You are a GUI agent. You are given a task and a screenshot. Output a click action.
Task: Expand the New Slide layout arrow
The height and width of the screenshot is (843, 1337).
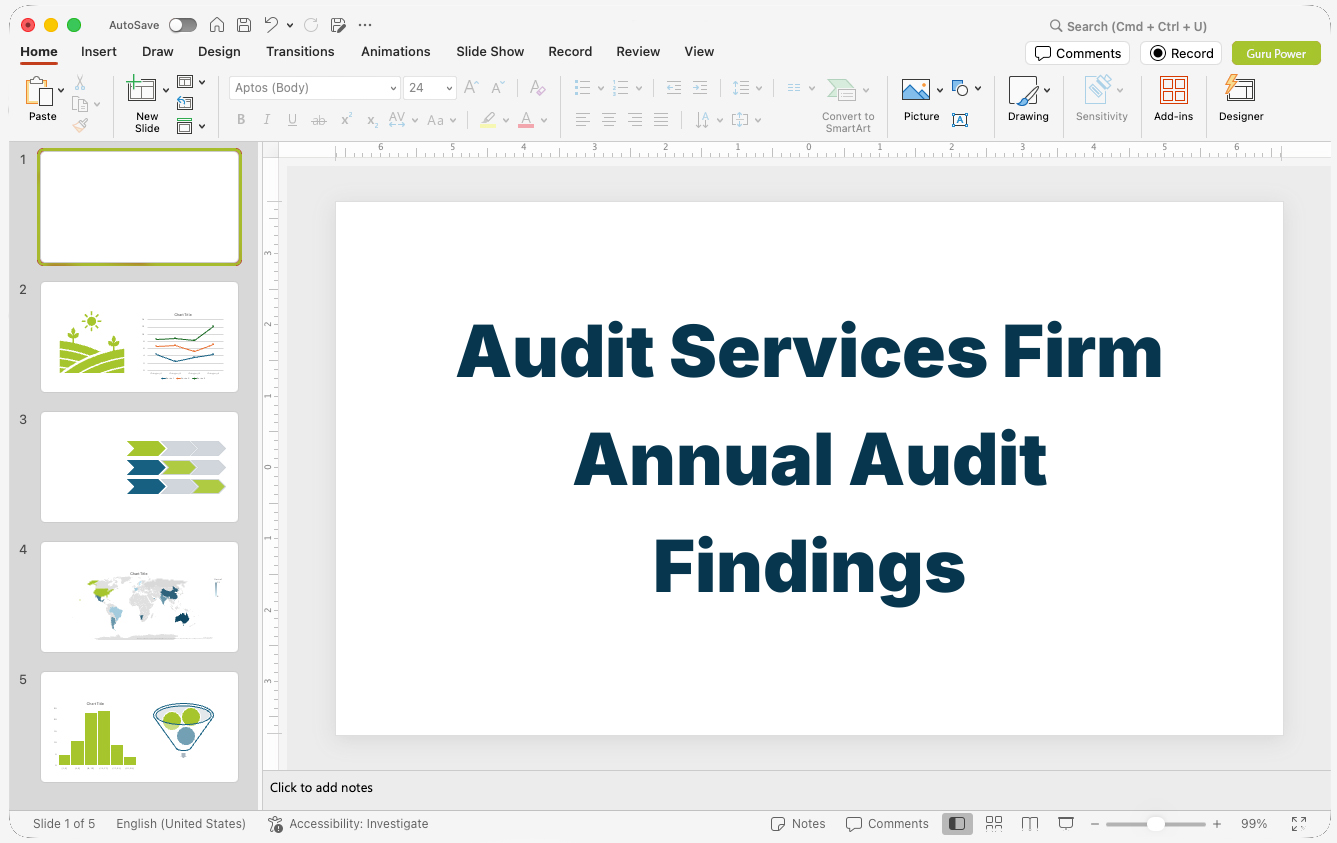166,90
